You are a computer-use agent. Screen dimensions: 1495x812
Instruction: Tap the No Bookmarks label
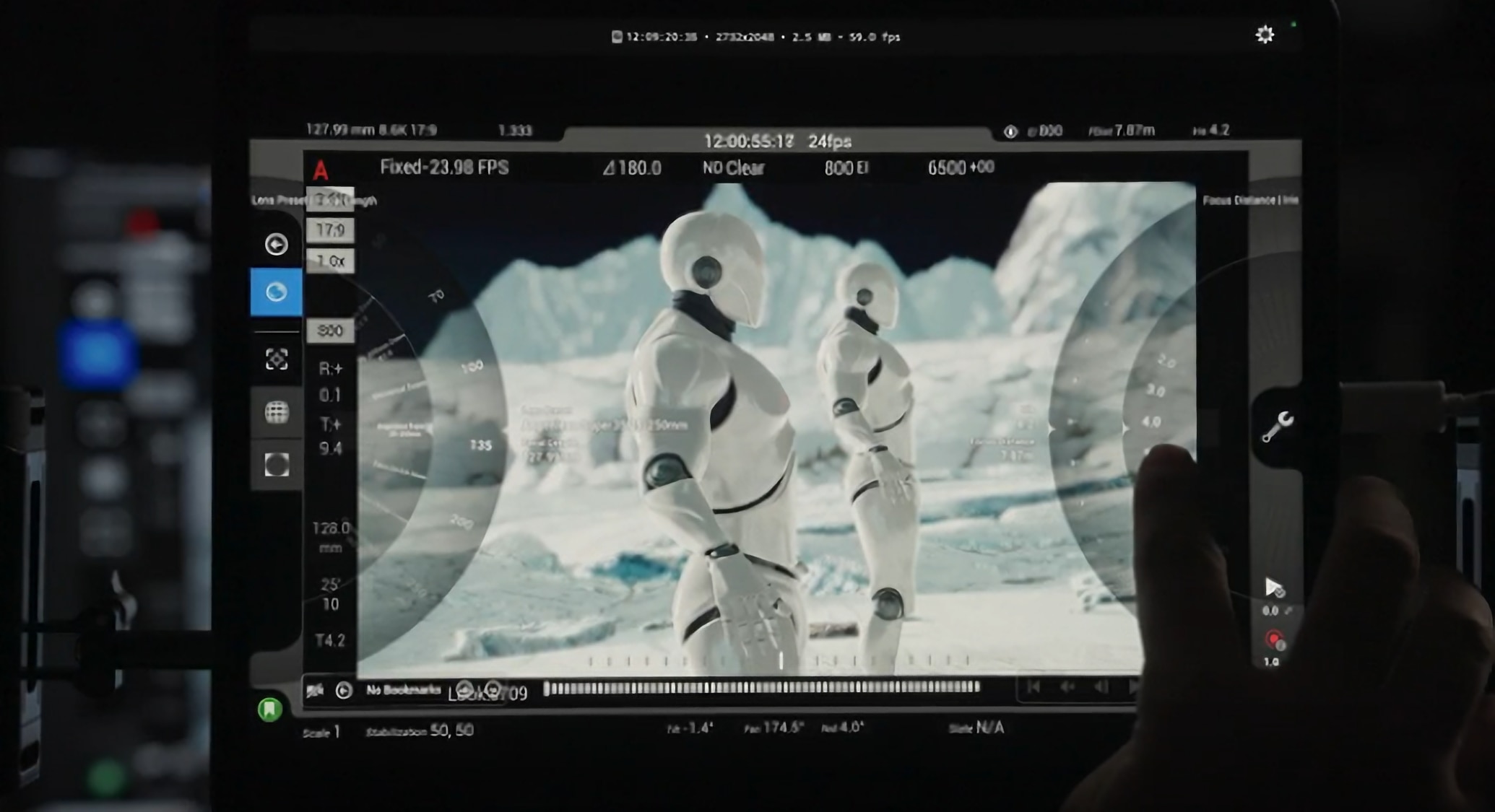pos(403,690)
